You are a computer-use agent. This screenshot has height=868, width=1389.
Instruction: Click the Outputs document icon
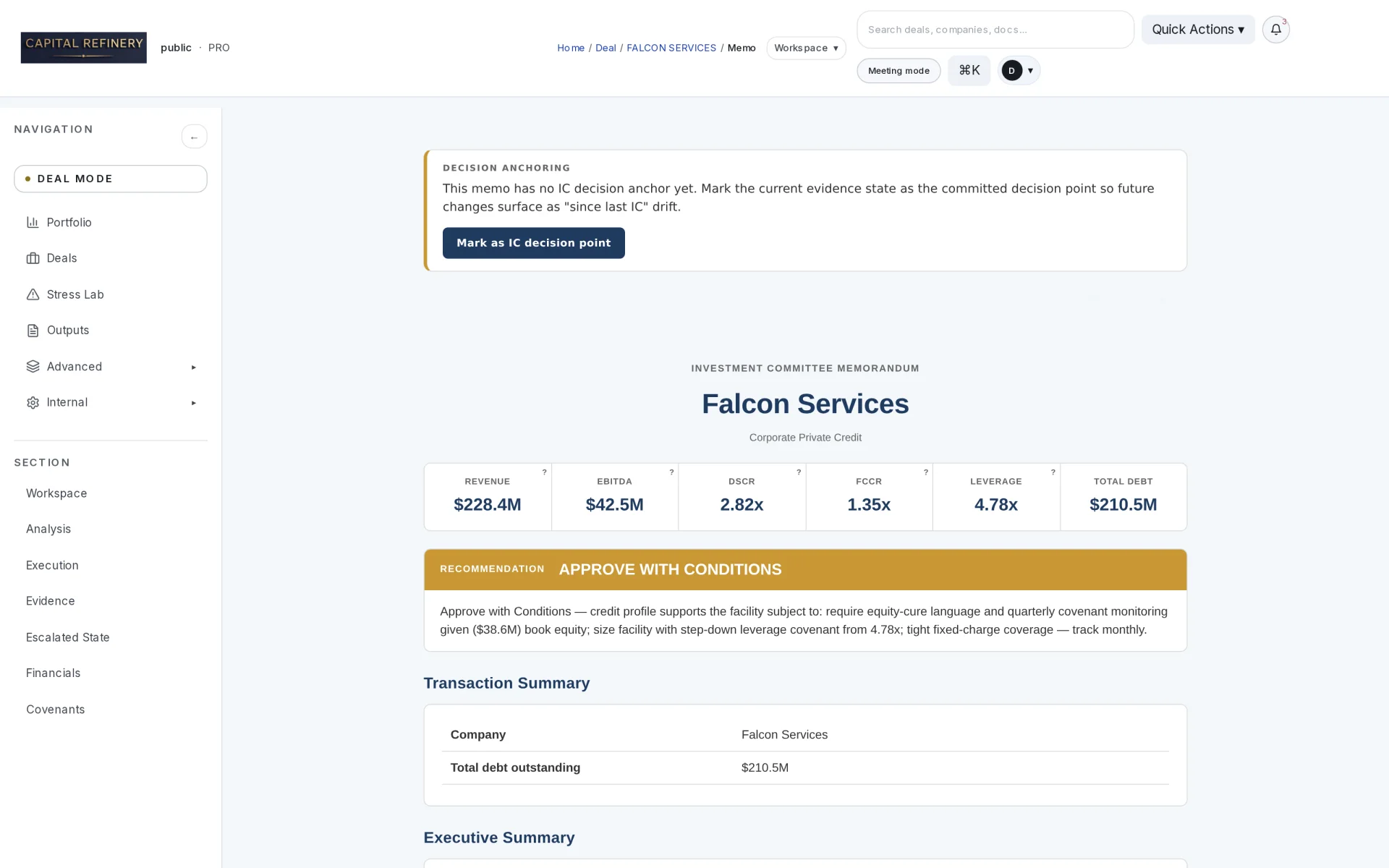[33, 331]
